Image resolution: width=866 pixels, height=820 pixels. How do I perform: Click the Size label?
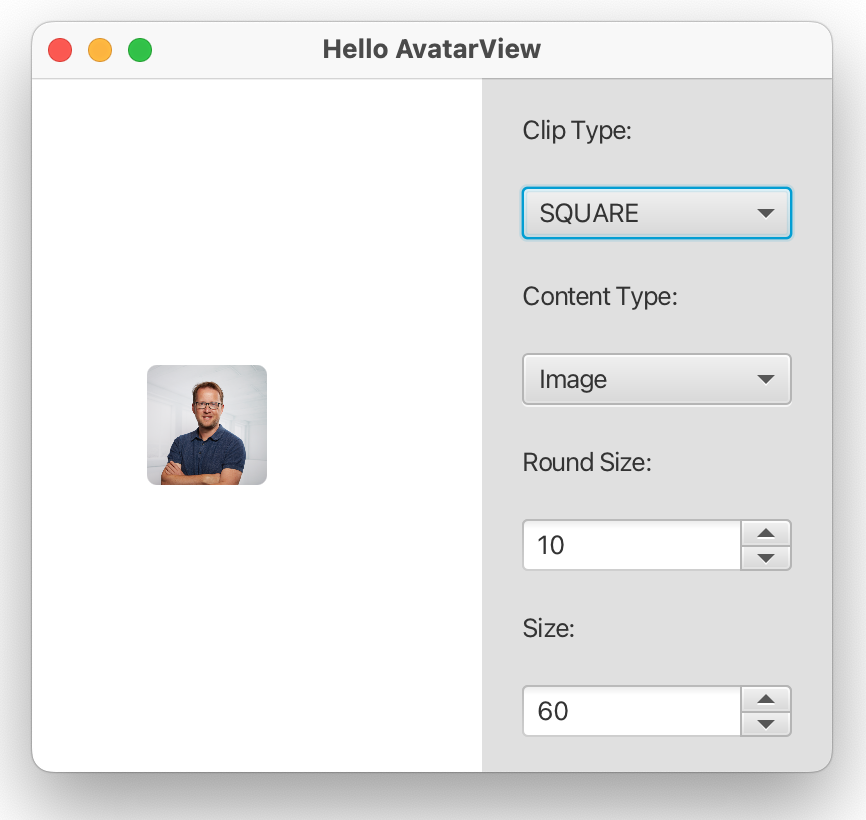pos(545,628)
